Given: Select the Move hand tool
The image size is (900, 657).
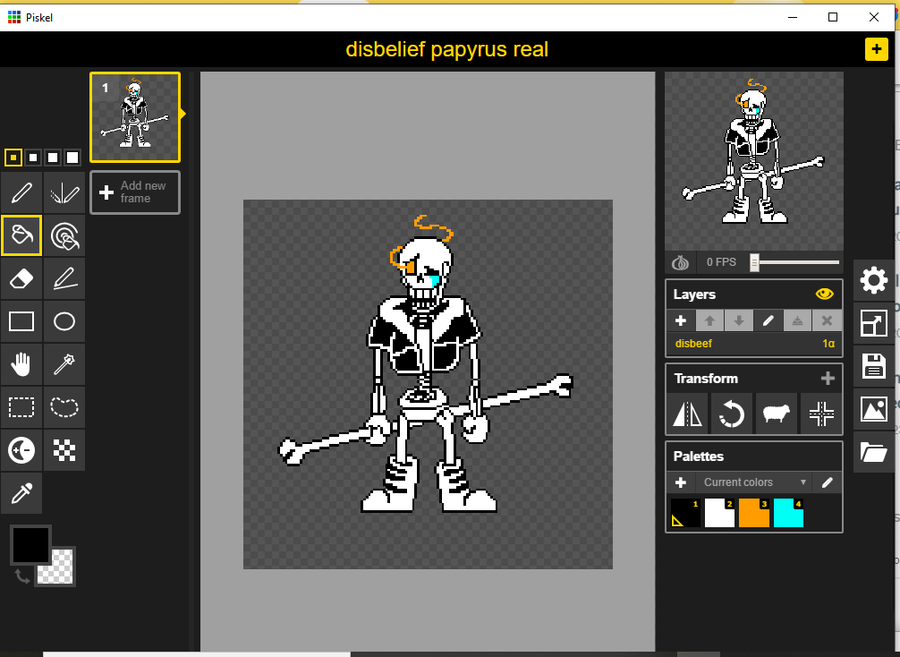Looking at the screenshot, I should [x=21, y=364].
